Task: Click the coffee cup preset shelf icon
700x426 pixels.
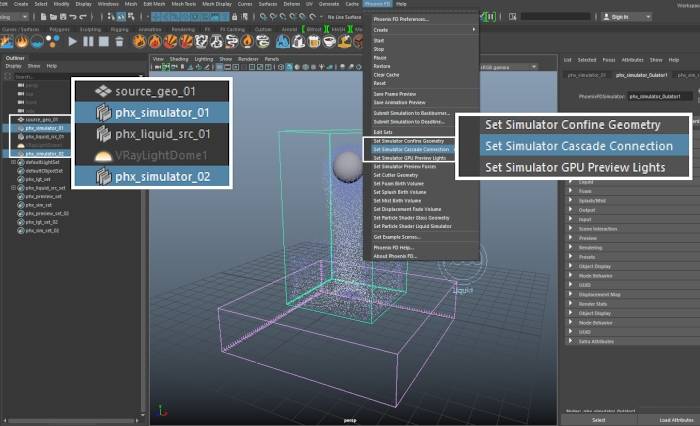Action: (329, 42)
